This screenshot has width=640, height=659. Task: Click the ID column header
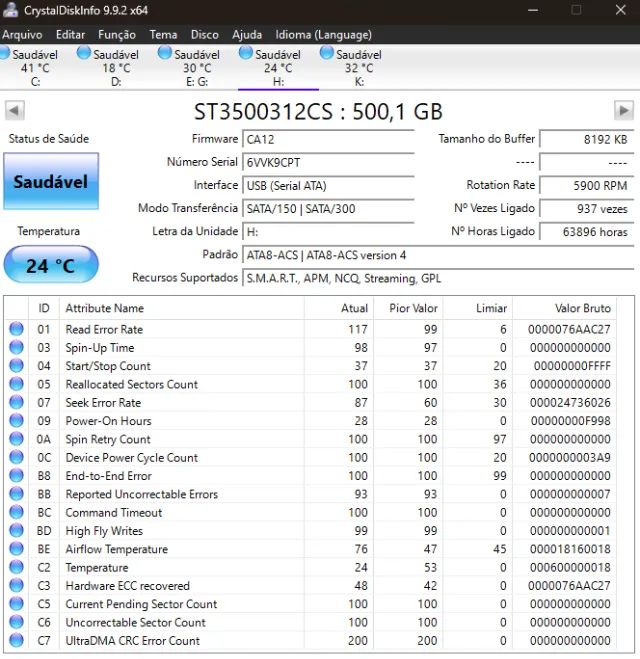pos(44,308)
